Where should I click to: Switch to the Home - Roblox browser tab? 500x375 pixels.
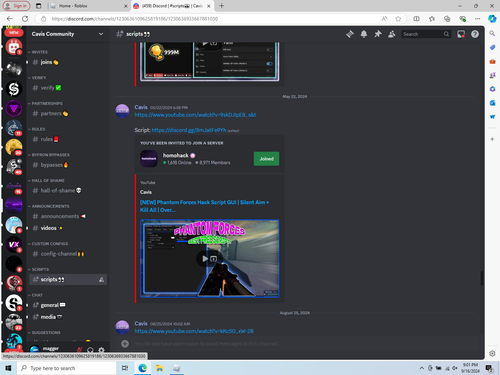point(88,6)
